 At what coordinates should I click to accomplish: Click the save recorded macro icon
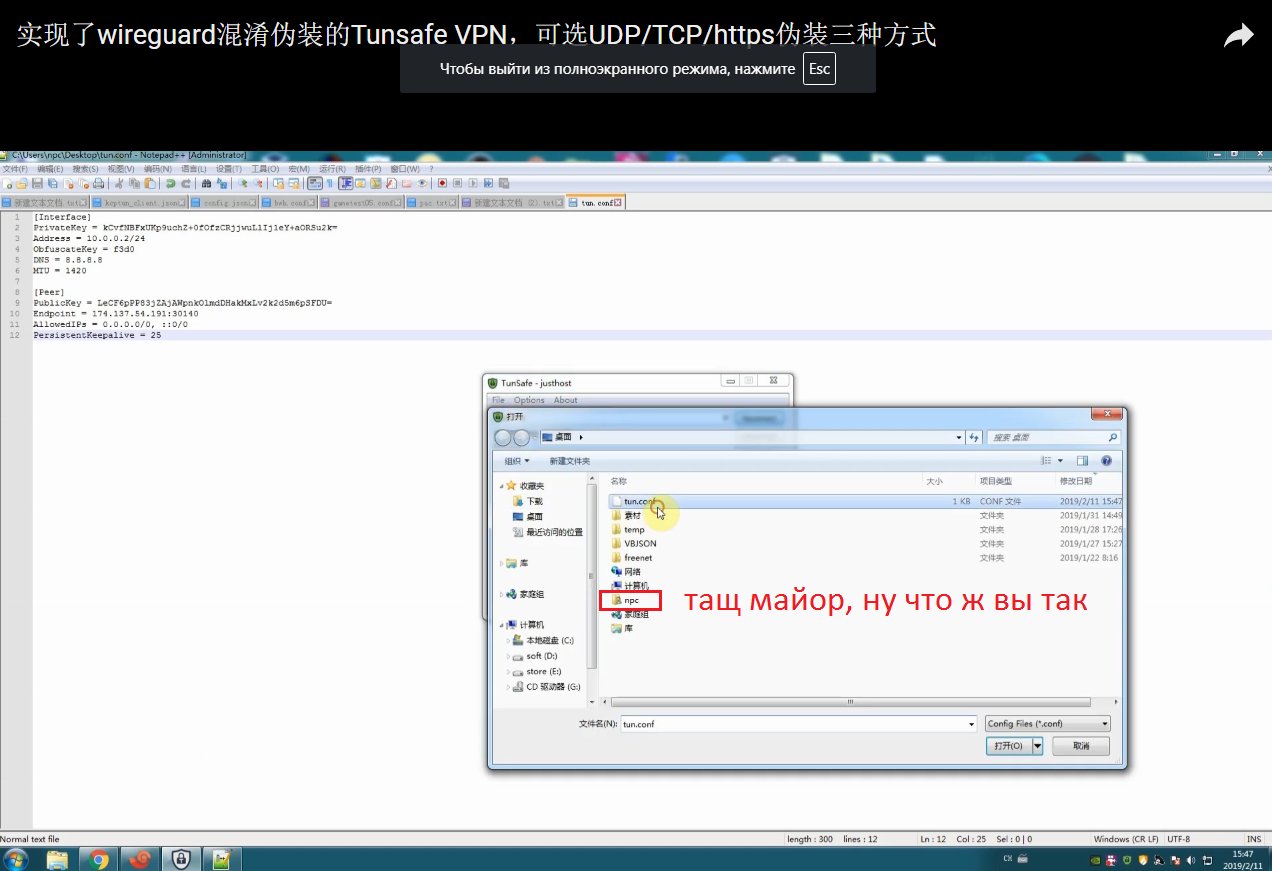[x=504, y=184]
